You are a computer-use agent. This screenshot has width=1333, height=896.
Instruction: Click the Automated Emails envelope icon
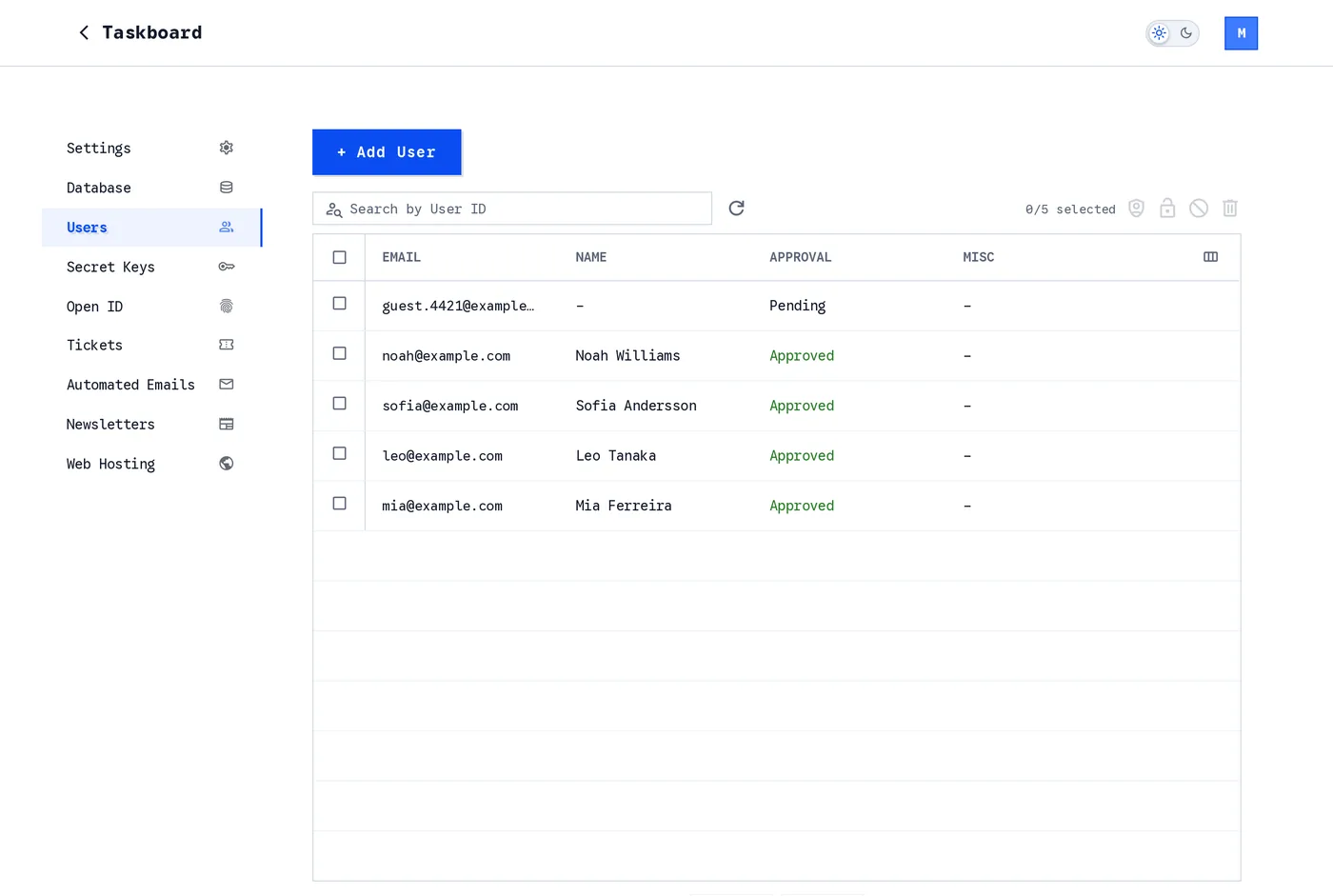[x=227, y=385]
